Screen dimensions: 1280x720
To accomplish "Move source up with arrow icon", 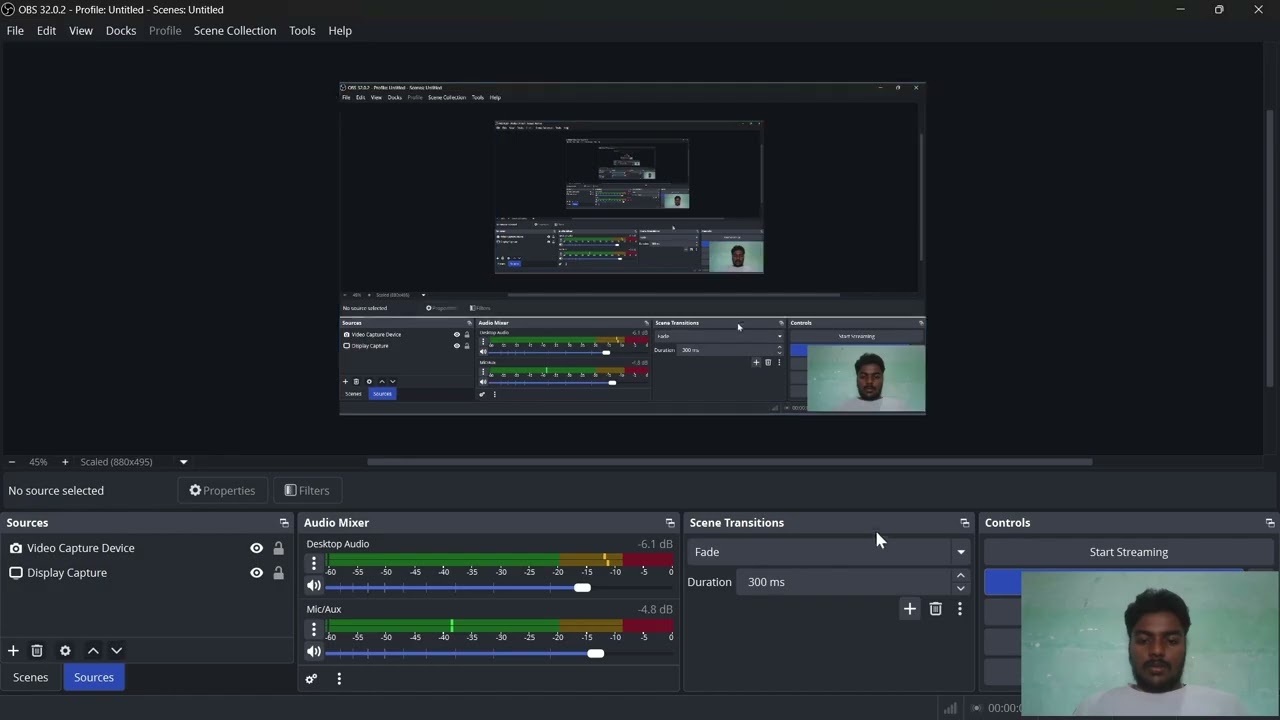I will click(93, 651).
